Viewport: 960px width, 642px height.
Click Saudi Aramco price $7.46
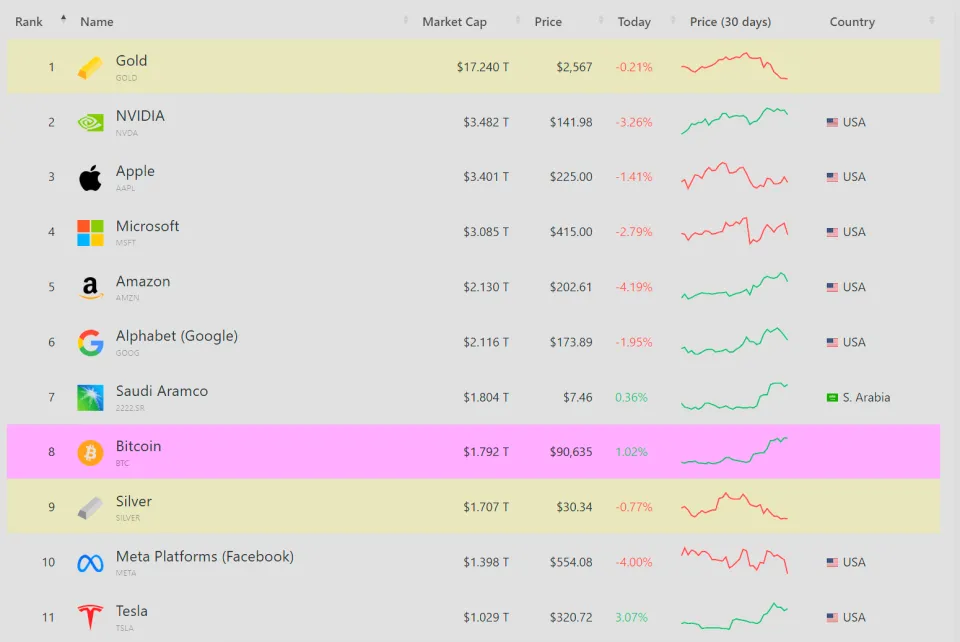578,397
